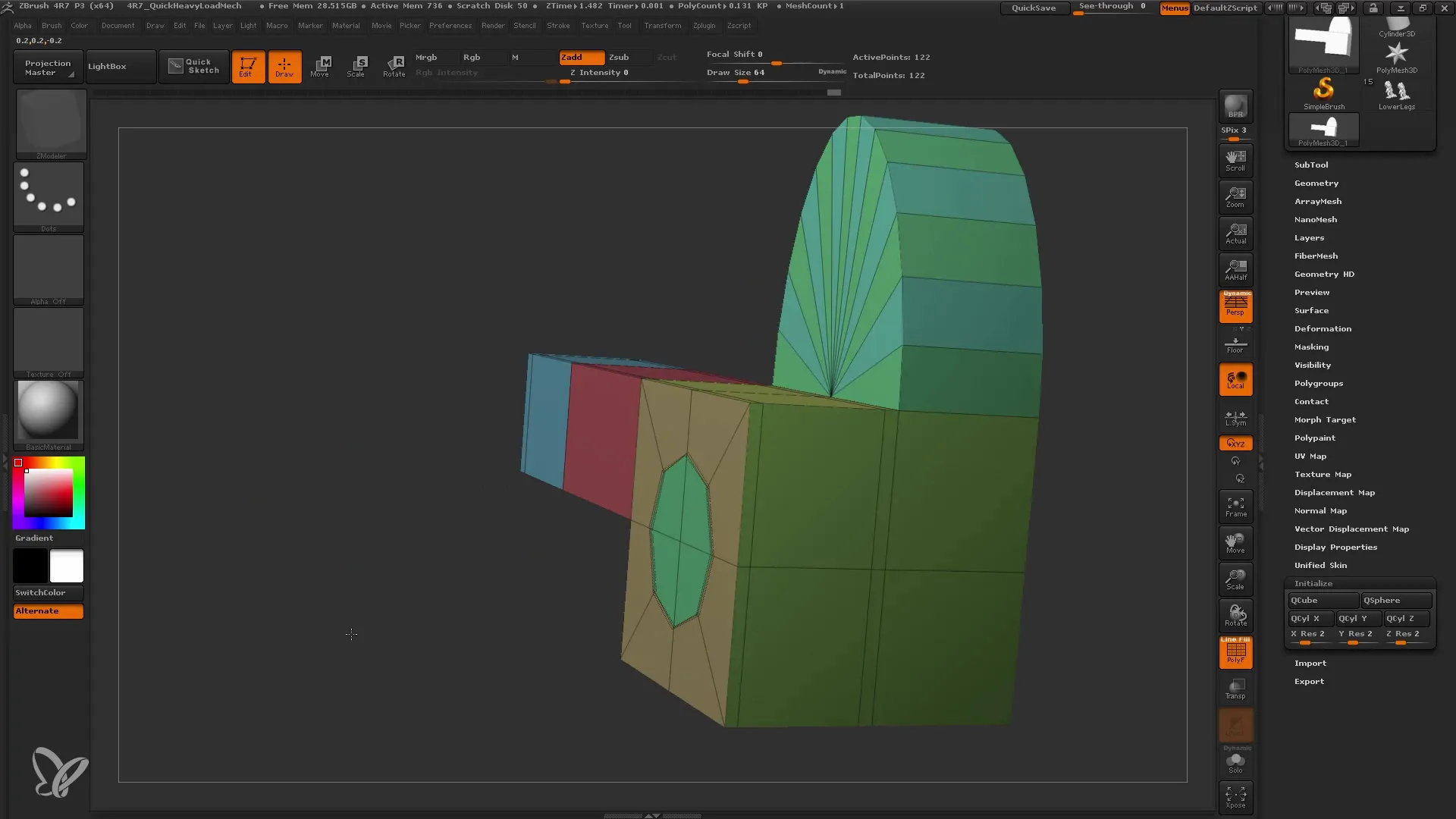This screenshot has width=1456, height=819.
Task: Click the Frame mesh icon
Action: (1235, 507)
